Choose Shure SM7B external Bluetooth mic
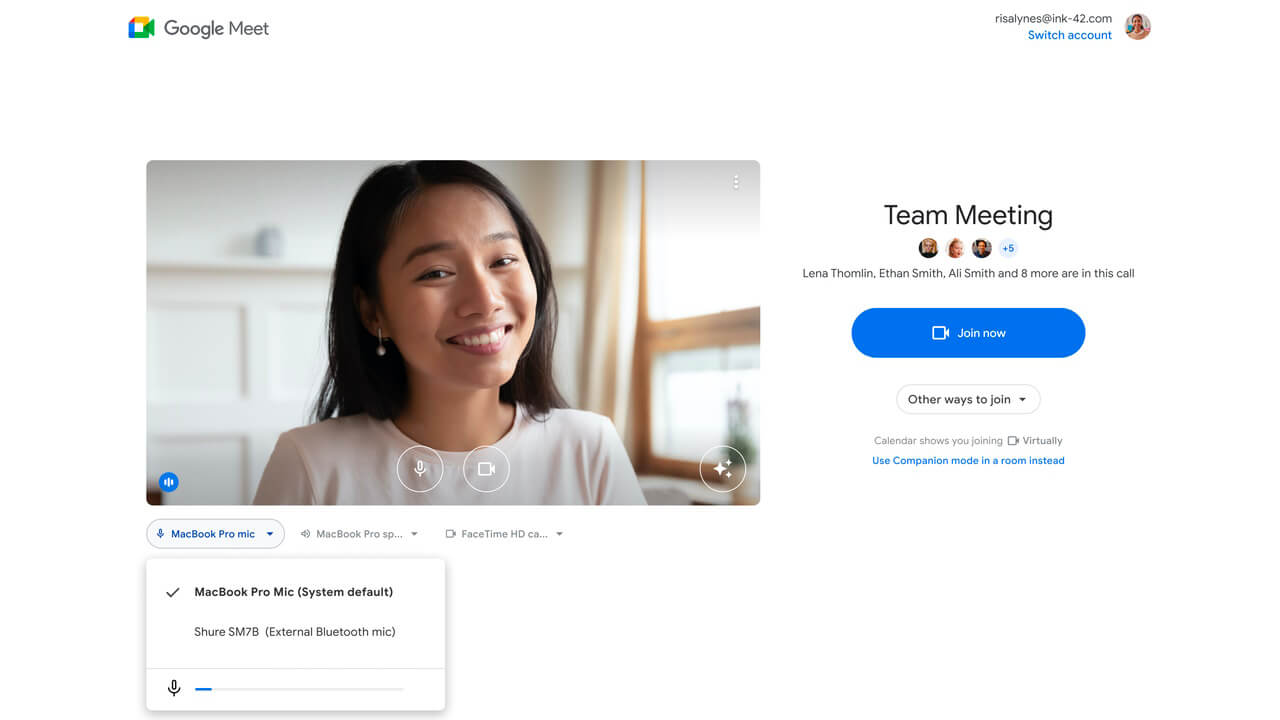The image size is (1280, 720). [294, 632]
